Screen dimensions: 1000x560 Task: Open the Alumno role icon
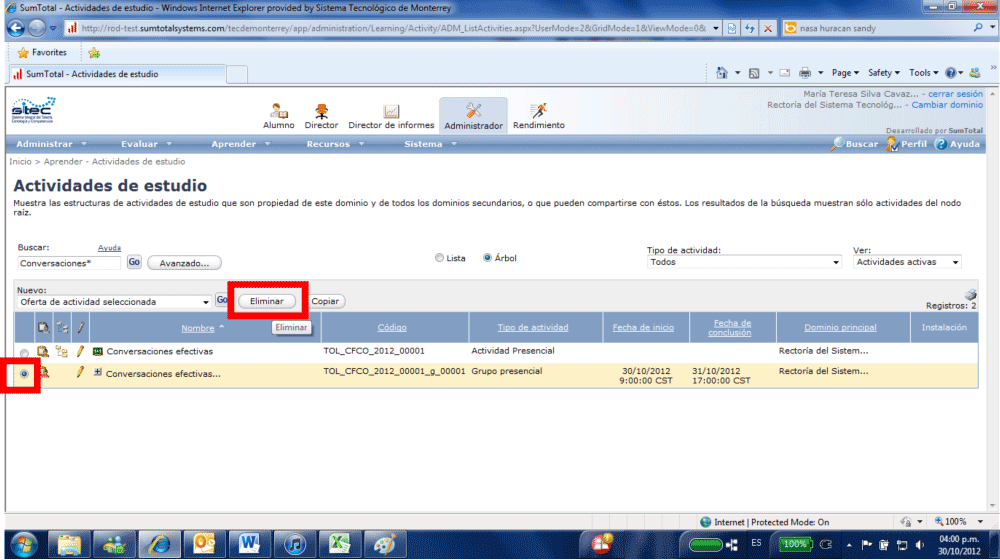coord(279,116)
